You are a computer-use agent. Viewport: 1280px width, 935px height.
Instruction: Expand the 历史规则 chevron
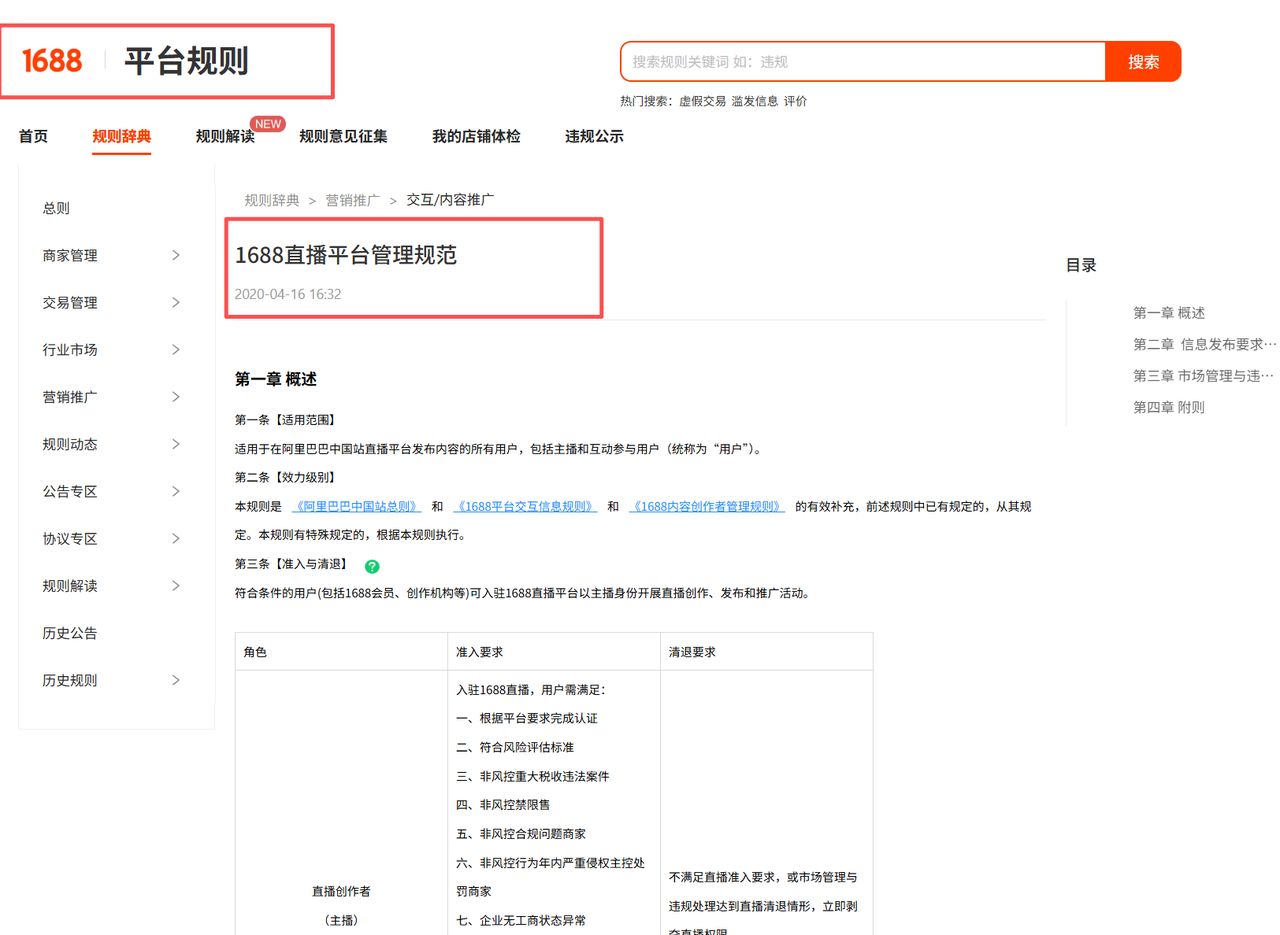point(176,680)
